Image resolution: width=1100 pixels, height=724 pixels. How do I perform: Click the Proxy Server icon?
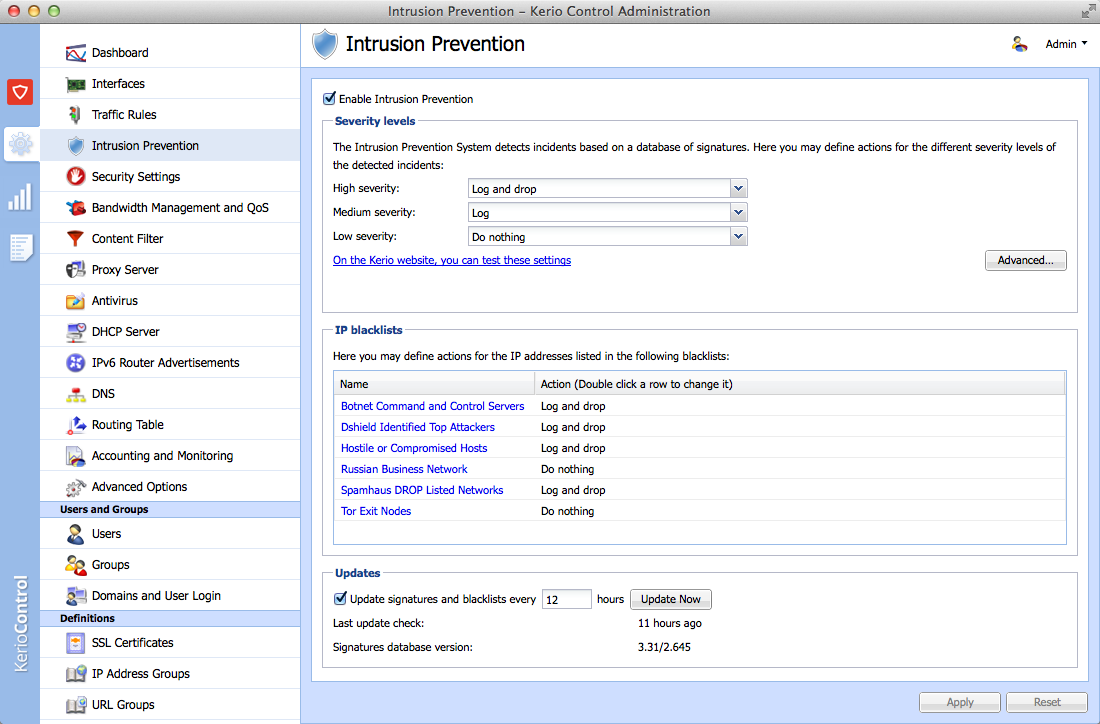pyautogui.click(x=75, y=269)
